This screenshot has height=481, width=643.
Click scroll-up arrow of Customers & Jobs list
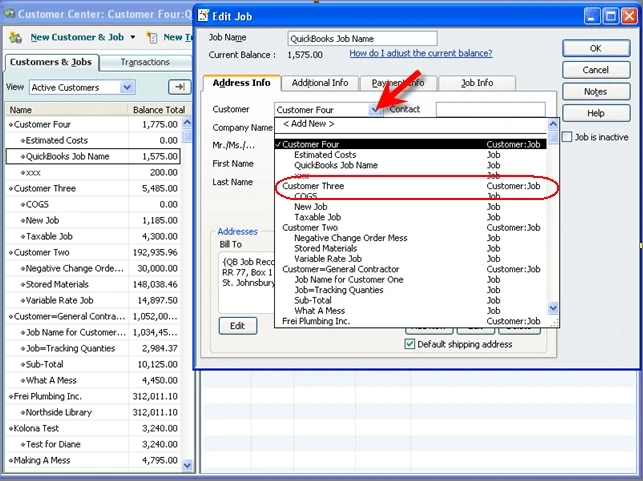point(187,122)
